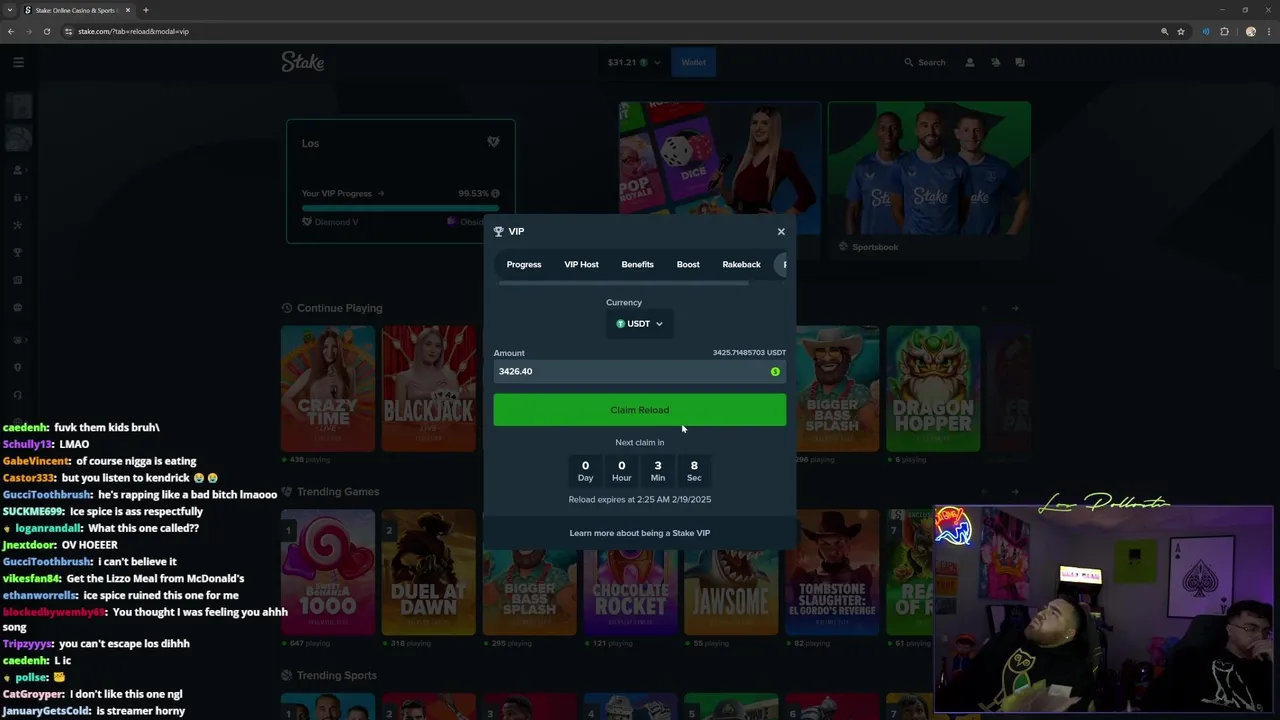Open Sweet Bonanza 1000 trending game
The image size is (1280, 720).
click(328, 572)
